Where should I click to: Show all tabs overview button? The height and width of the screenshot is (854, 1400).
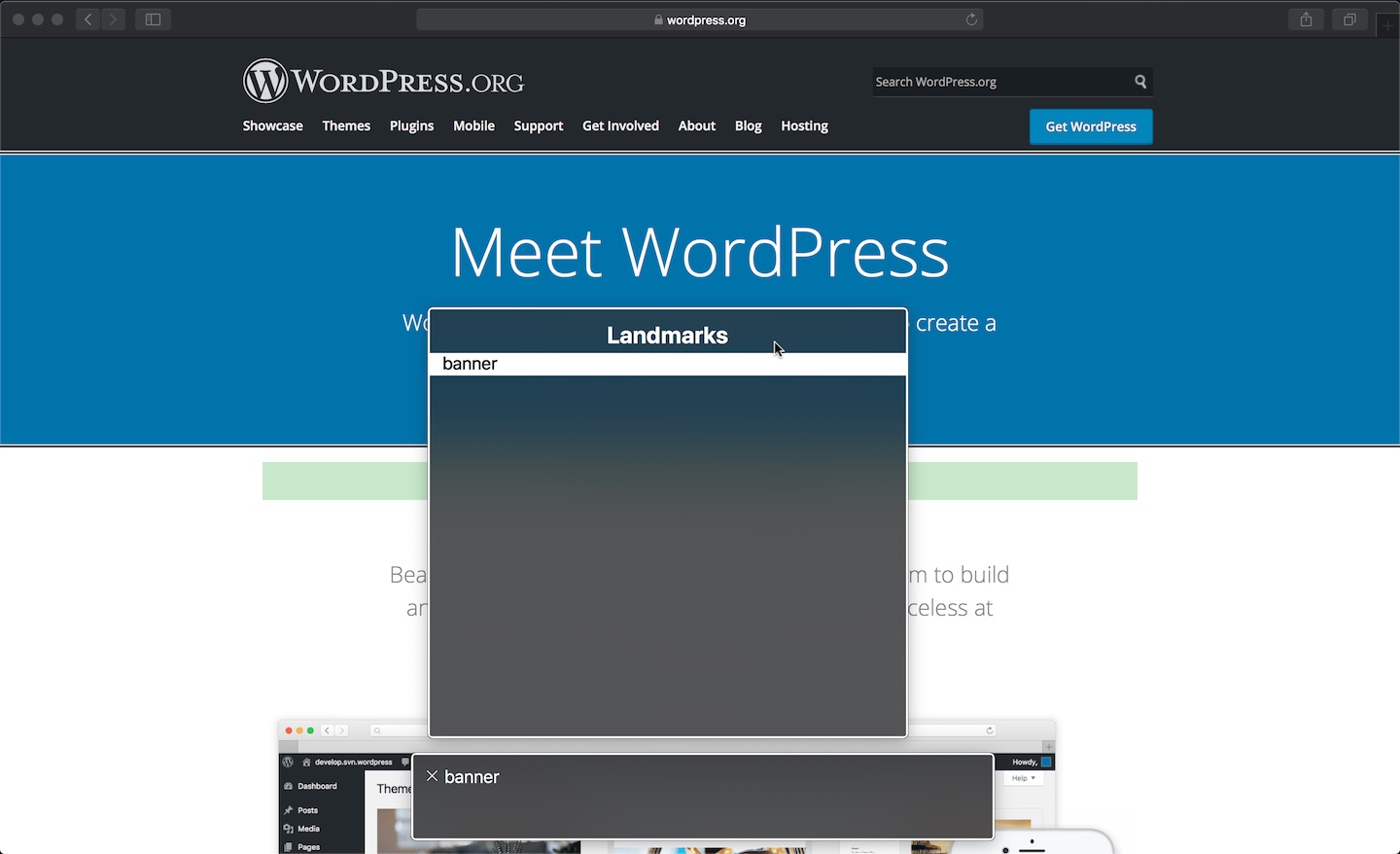1349,19
